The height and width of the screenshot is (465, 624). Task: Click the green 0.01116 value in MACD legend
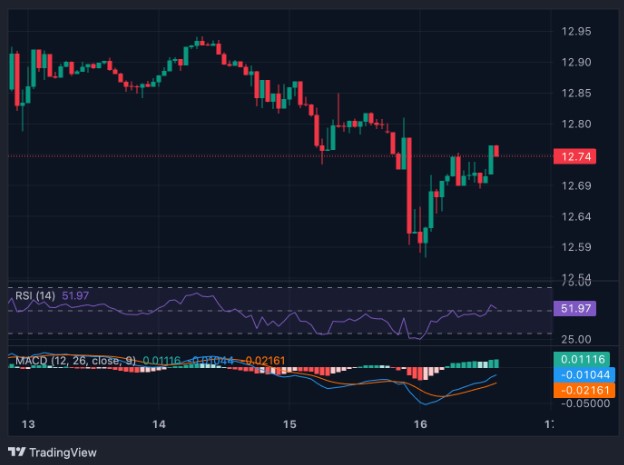(x=162, y=361)
